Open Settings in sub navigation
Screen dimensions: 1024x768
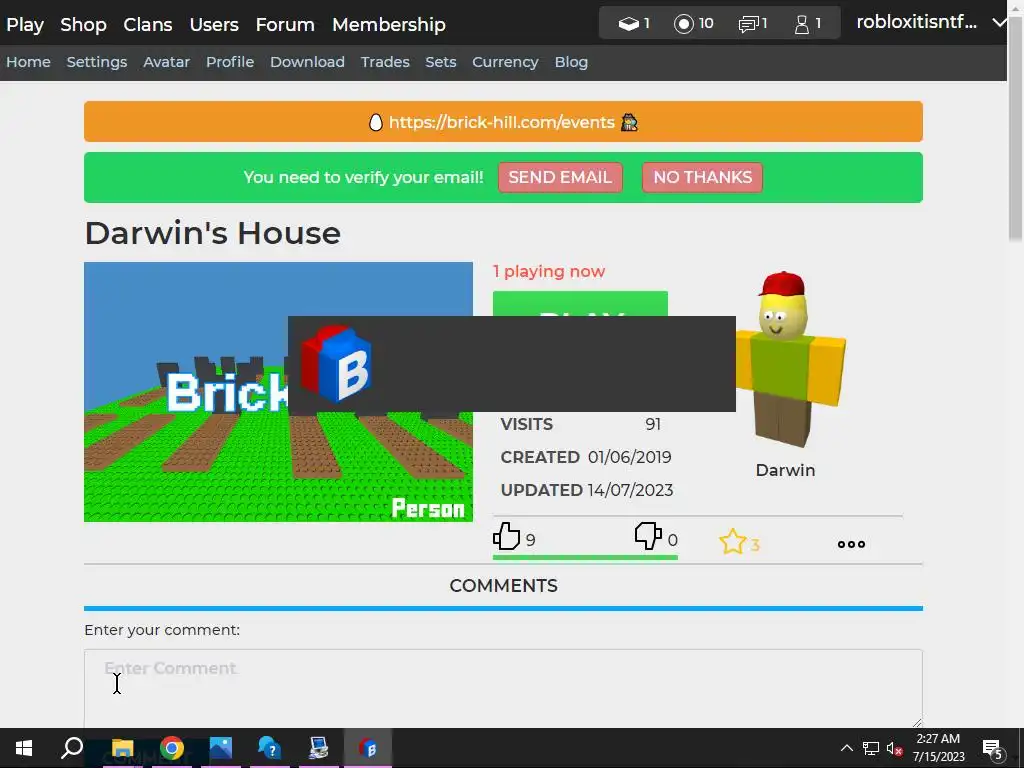pyautogui.click(x=97, y=62)
